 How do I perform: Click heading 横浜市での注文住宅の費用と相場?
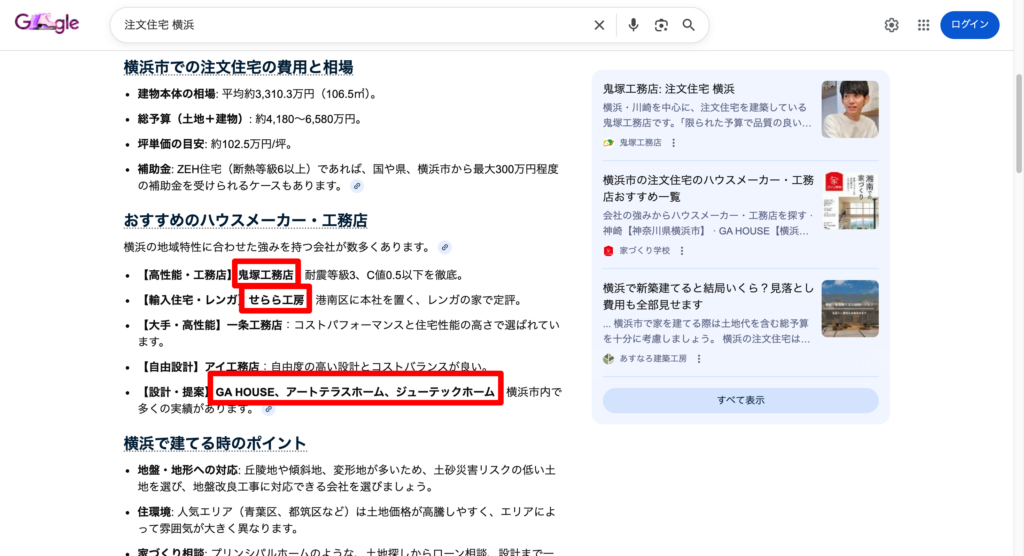(238, 67)
